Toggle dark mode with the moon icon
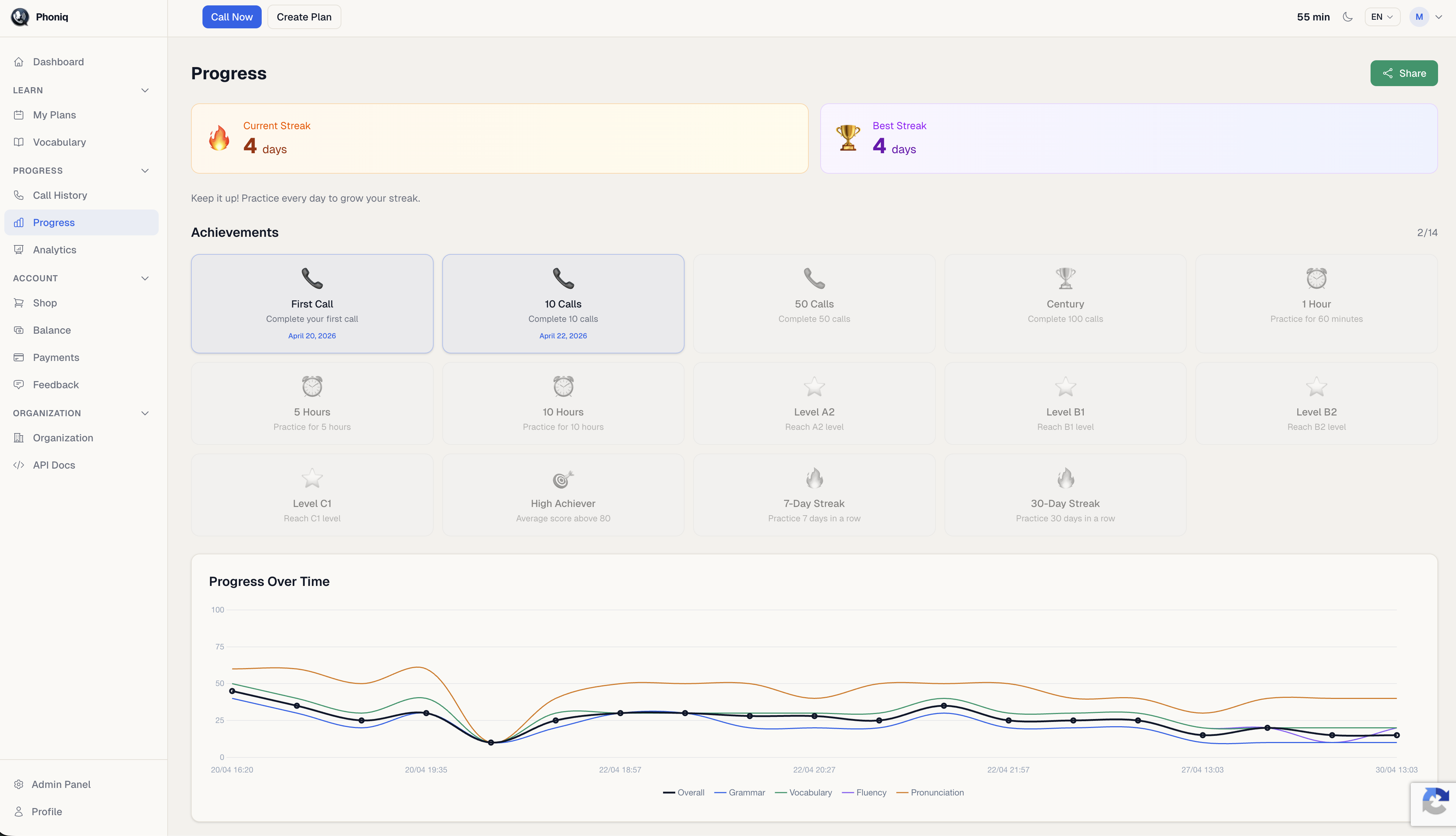Screen dimensions: 1456x836 click(1348, 17)
